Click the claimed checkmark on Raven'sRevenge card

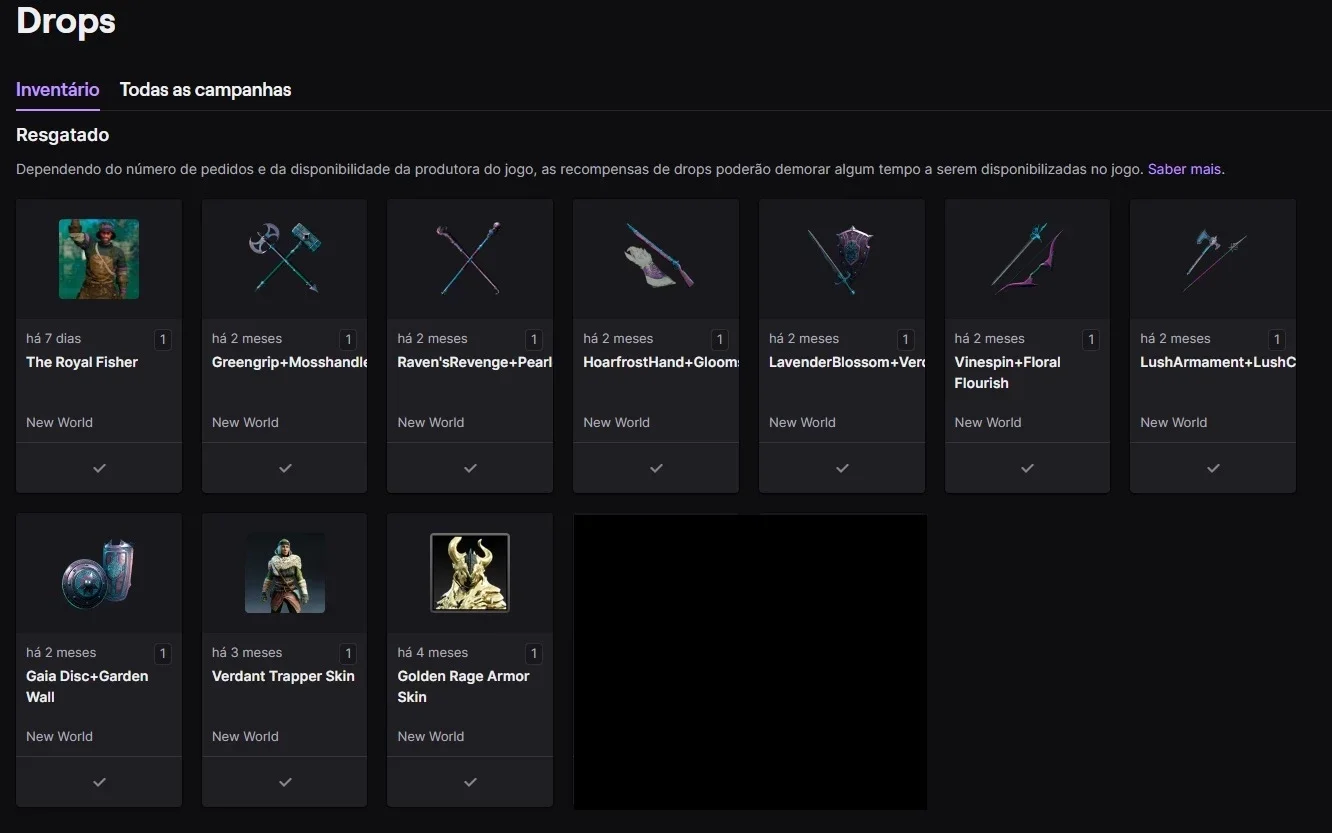tap(470, 468)
